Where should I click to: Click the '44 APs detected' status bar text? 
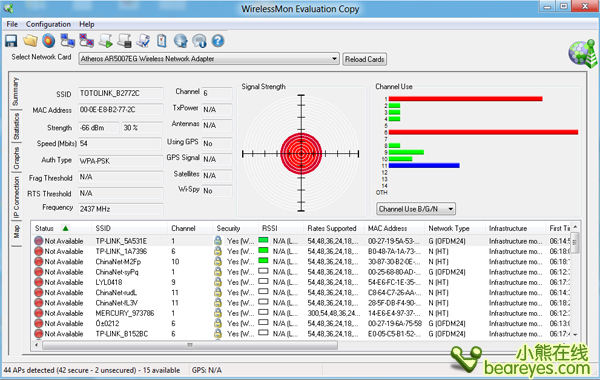[91, 370]
